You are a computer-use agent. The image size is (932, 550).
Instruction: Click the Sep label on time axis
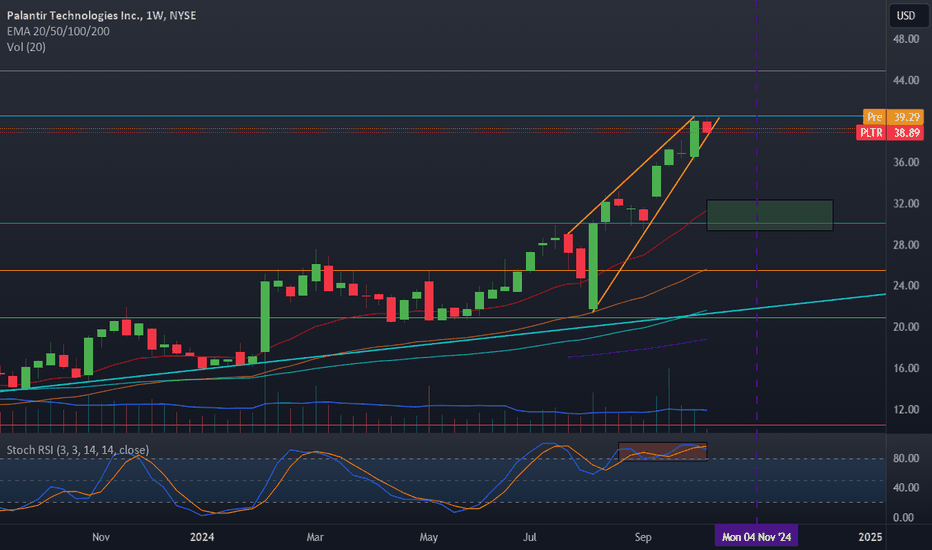(x=643, y=537)
